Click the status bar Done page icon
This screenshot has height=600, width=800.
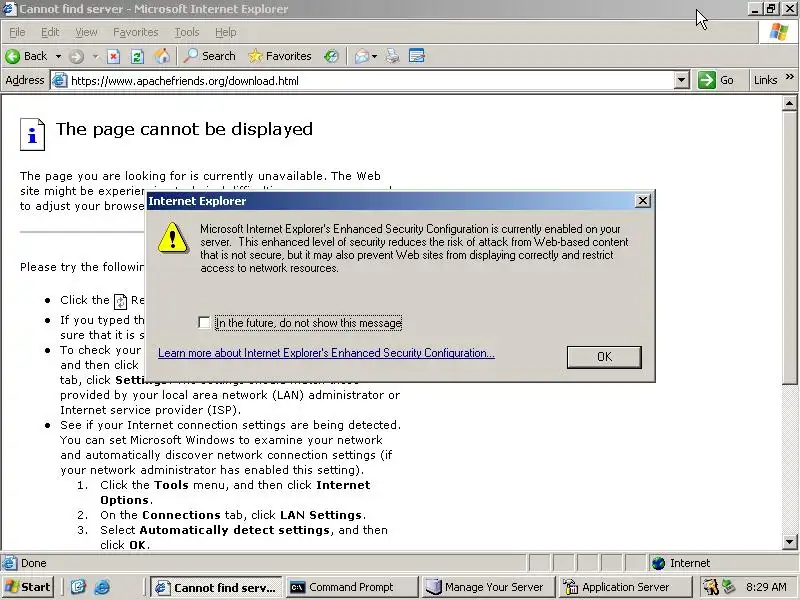[9, 563]
